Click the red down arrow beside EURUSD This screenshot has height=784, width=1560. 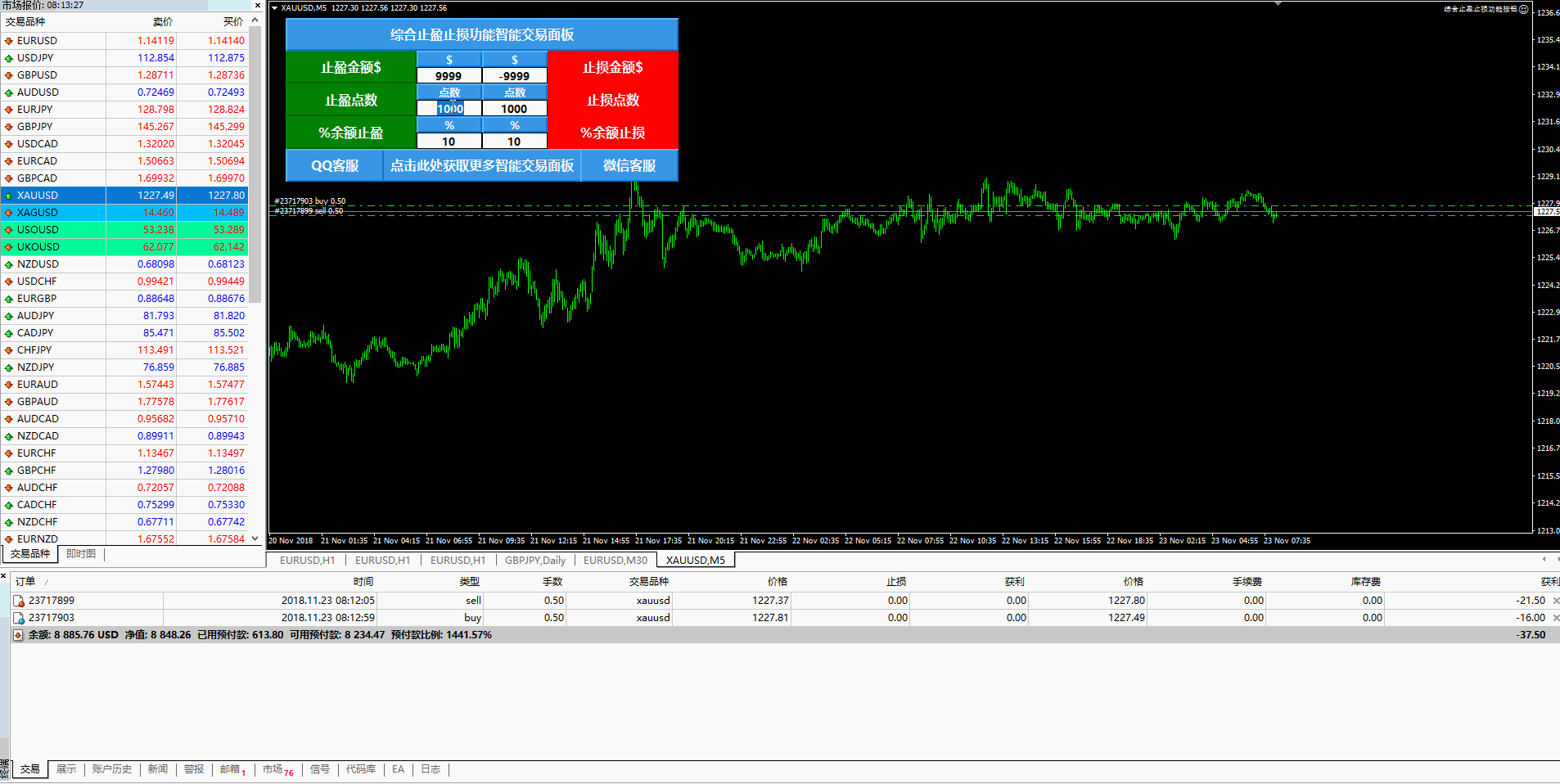pyautogui.click(x=8, y=41)
